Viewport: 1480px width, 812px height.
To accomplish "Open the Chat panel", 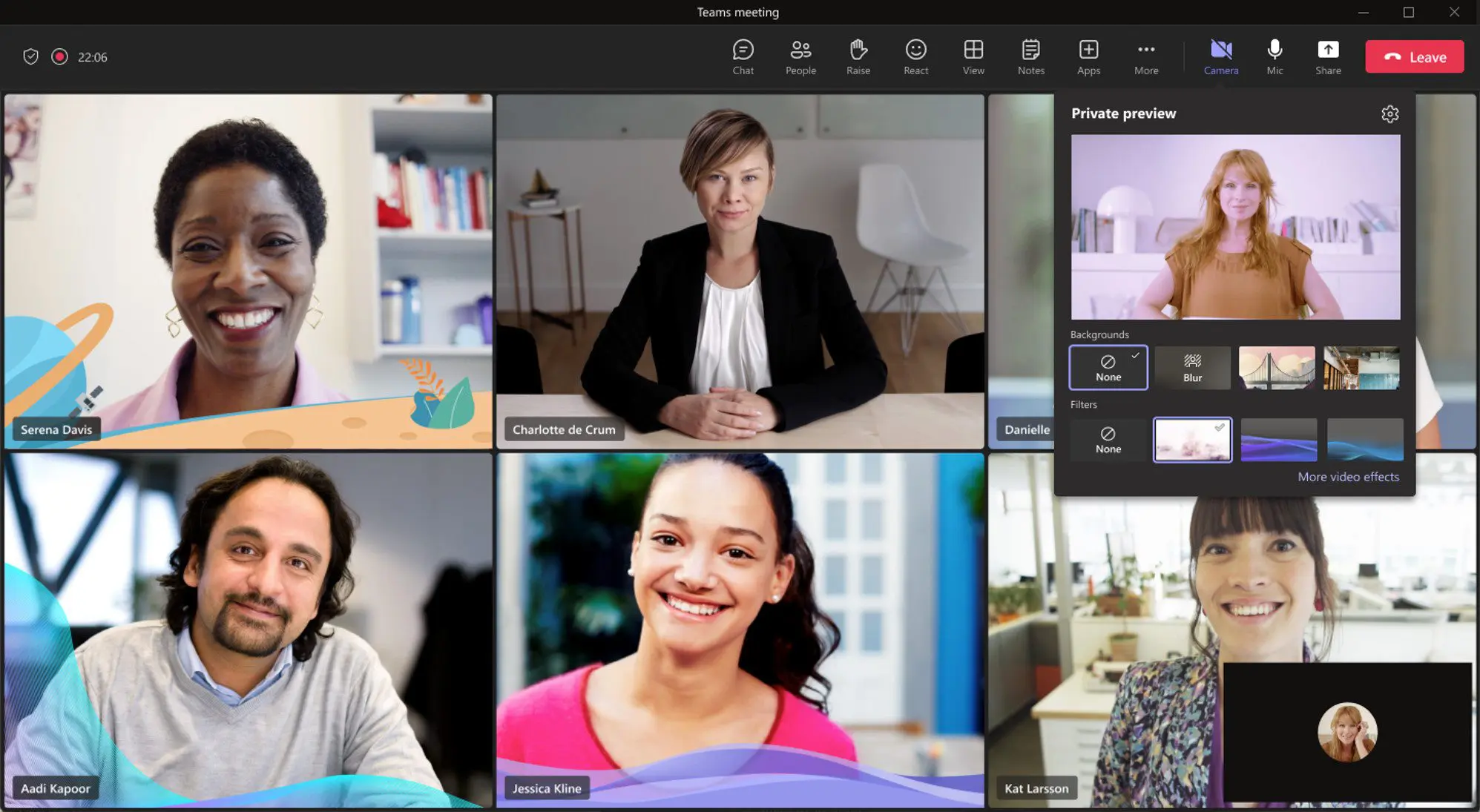I will point(743,56).
